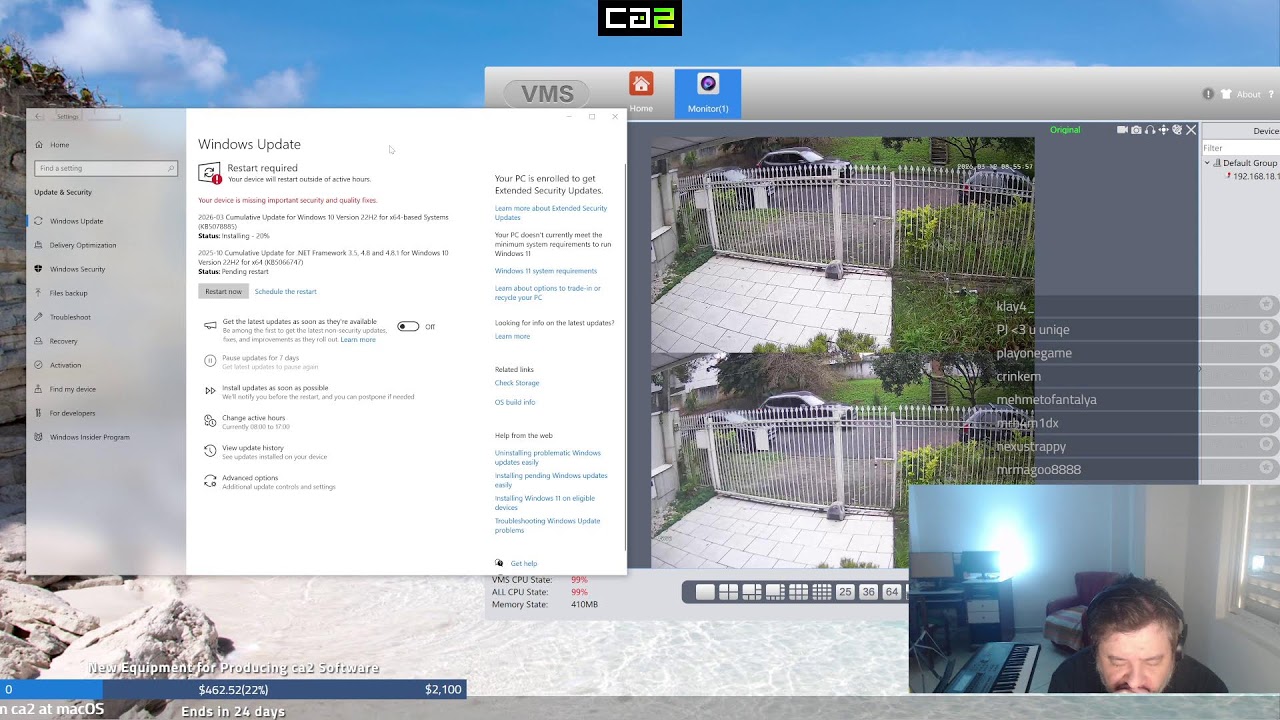Open Troubleshooting Windows Update problems link
1280x720 pixels.
pos(548,526)
